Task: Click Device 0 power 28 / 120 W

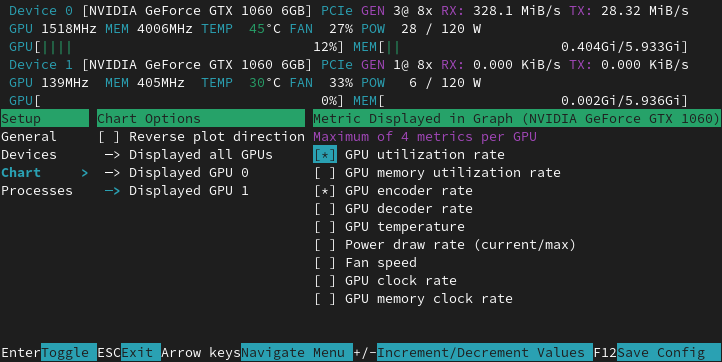Action: pos(441,29)
